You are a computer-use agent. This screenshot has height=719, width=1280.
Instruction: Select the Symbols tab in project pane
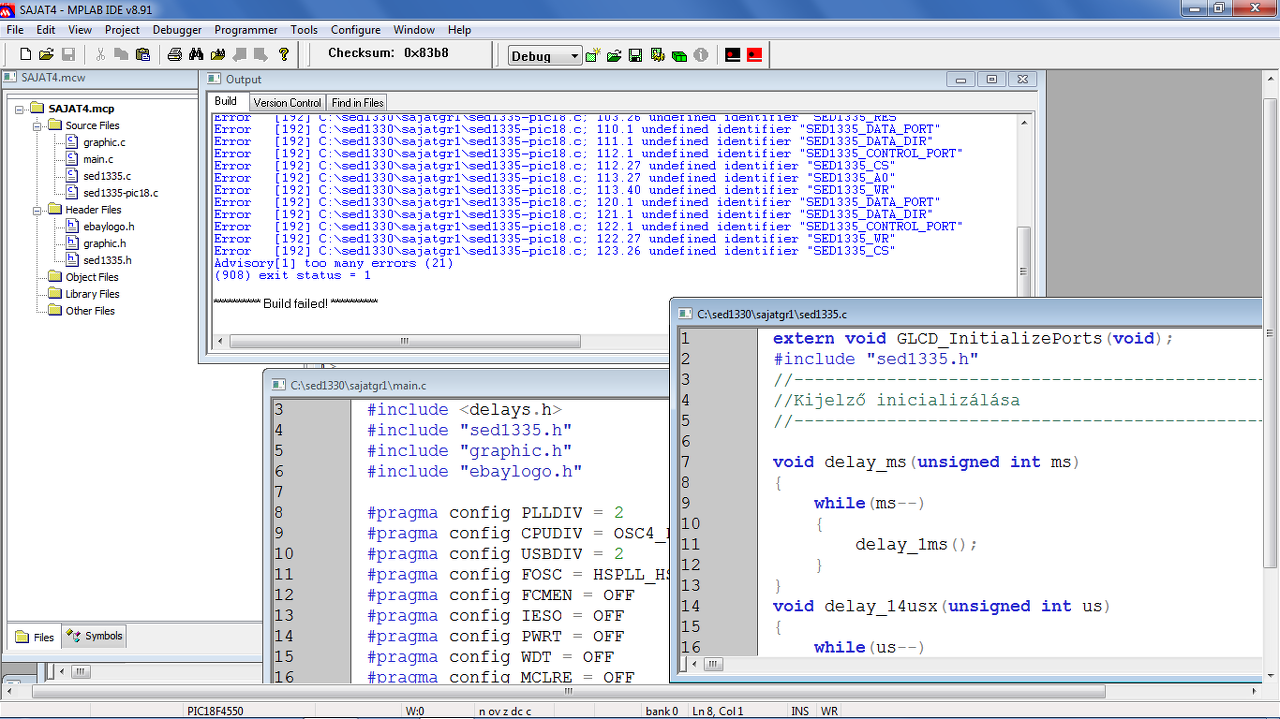(94, 635)
